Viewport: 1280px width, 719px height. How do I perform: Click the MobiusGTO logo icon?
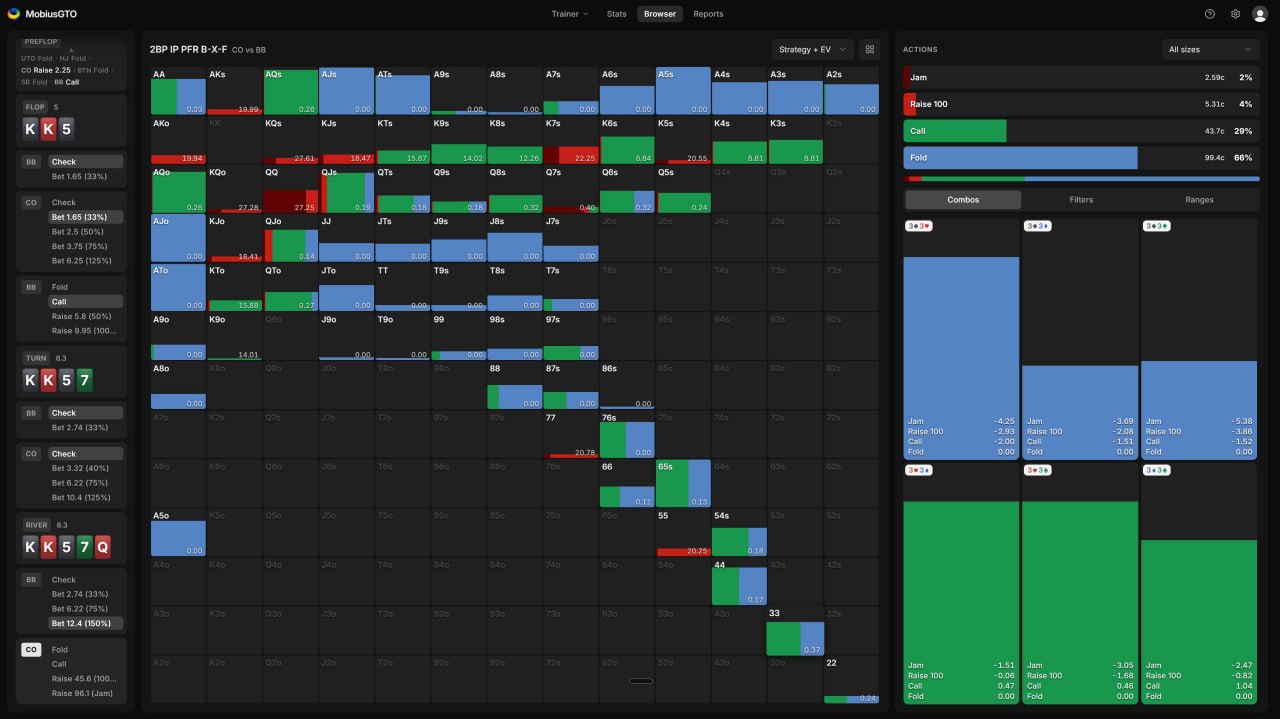coord(13,14)
